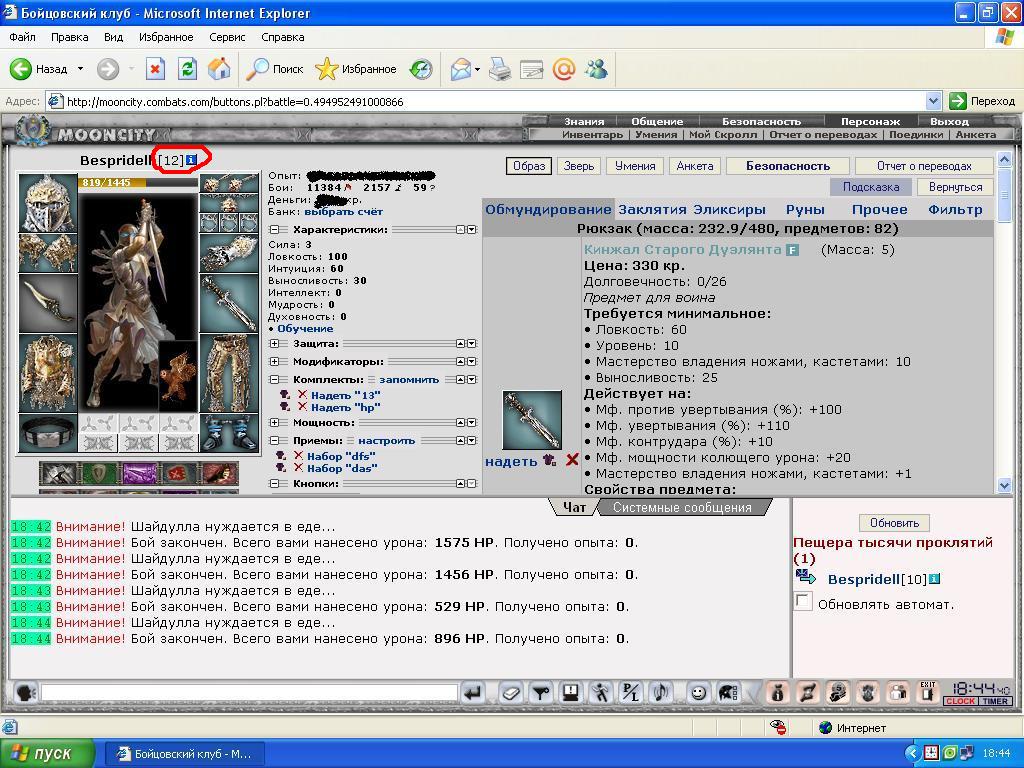Click the 'надеть' link for the dagger
This screenshot has width=1024, height=768.
point(511,461)
